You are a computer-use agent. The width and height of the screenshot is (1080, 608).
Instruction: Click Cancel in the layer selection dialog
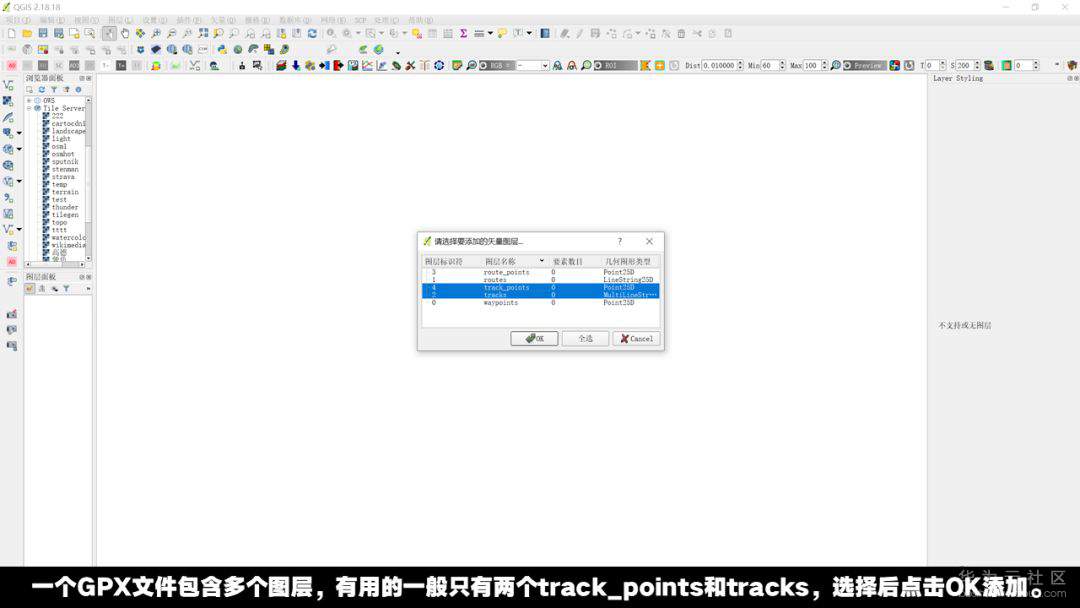point(636,339)
